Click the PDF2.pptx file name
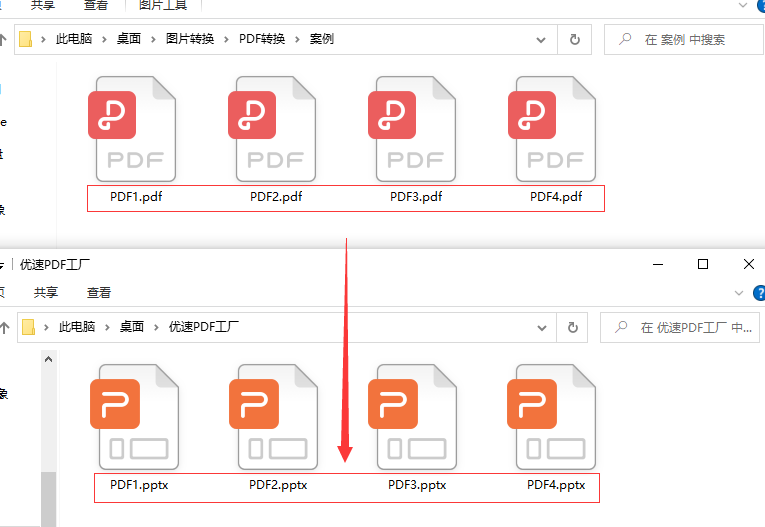 [x=278, y=485]
